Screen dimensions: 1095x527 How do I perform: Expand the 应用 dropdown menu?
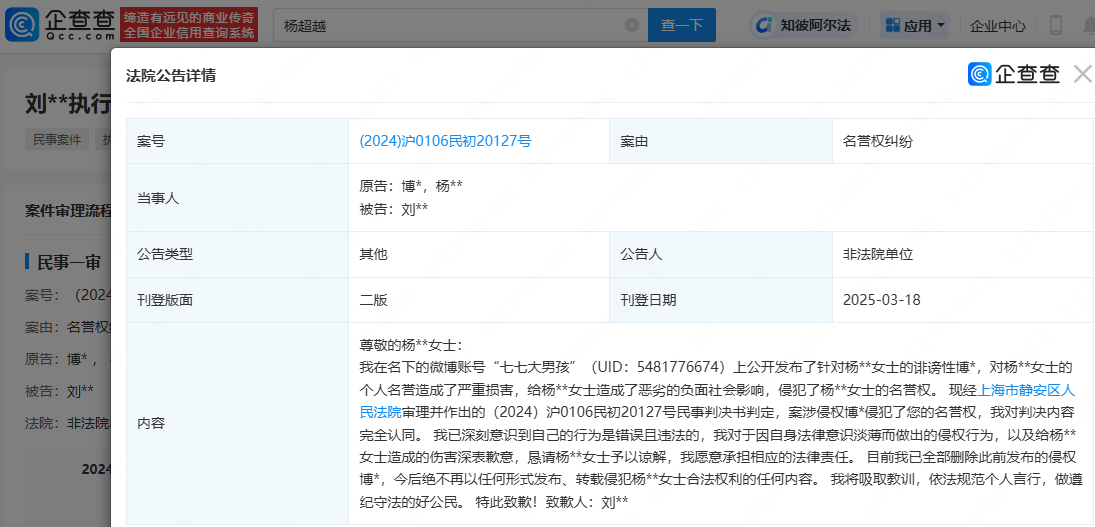tap(916, 26)
